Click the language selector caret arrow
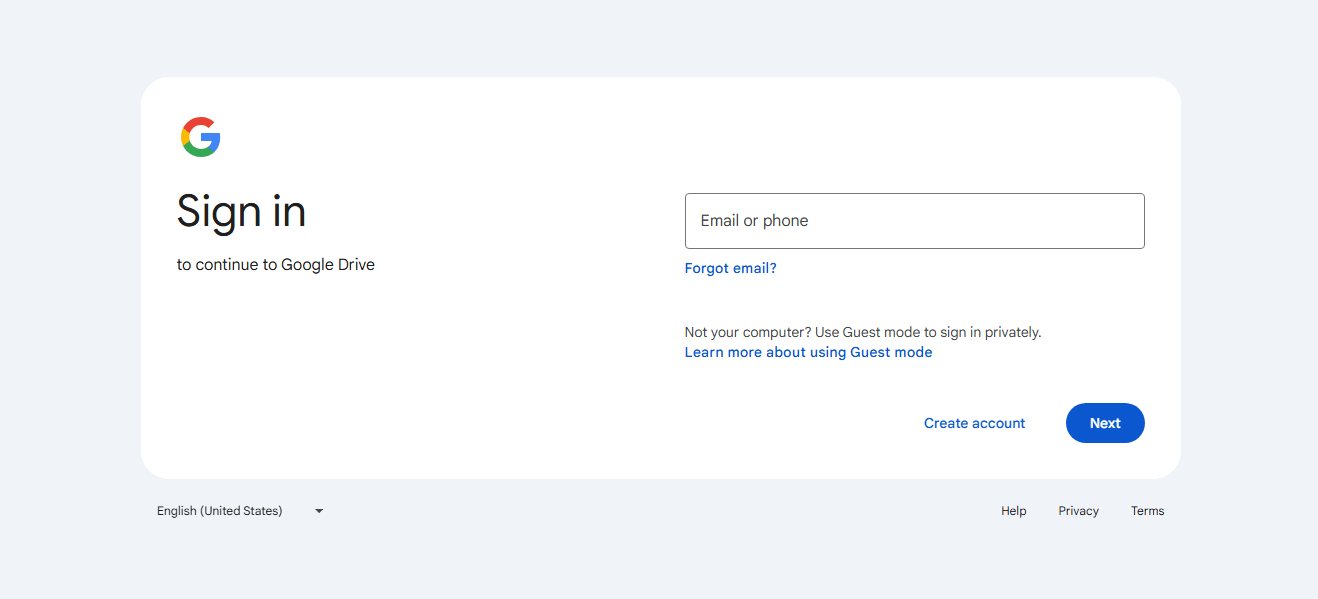This screenshot has height=599, width=1318. tap(319, 511)
